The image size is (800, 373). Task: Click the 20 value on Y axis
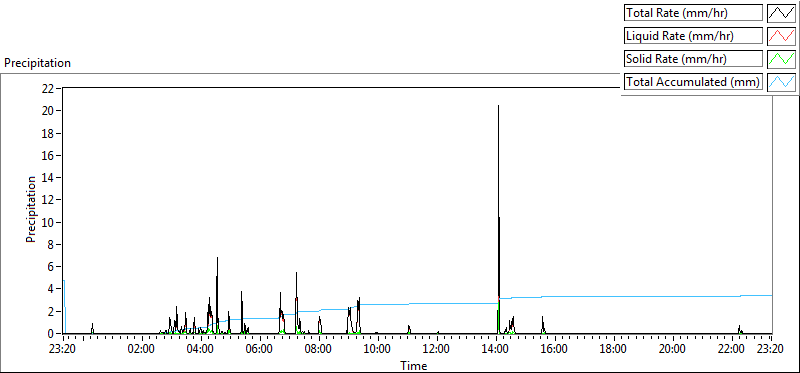click(x=48, y=111)
